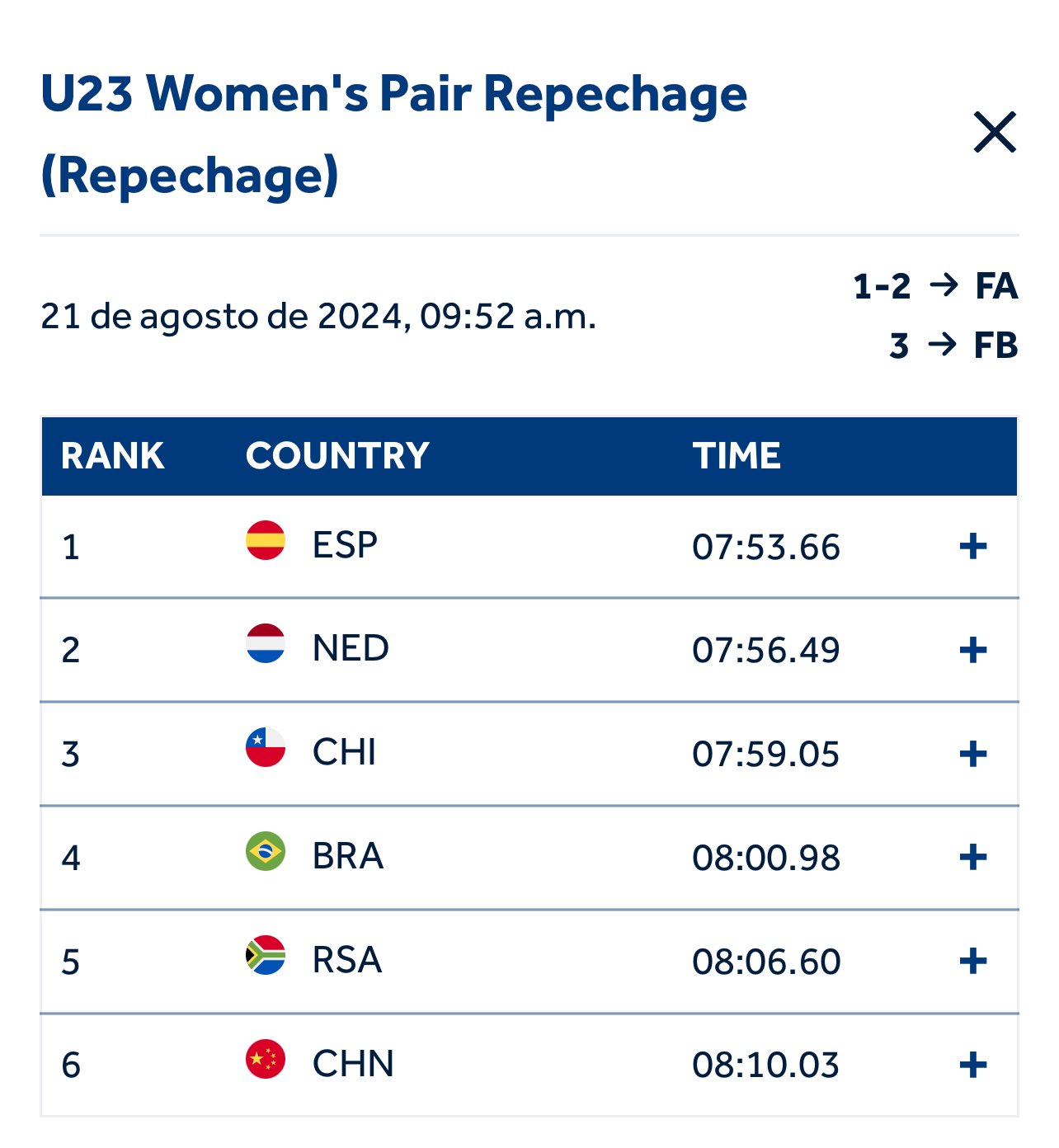The height and width of the screenshot is (1148, 1059).
Task: Click the Brazil flag icon
Action: (x=266, y=852)
